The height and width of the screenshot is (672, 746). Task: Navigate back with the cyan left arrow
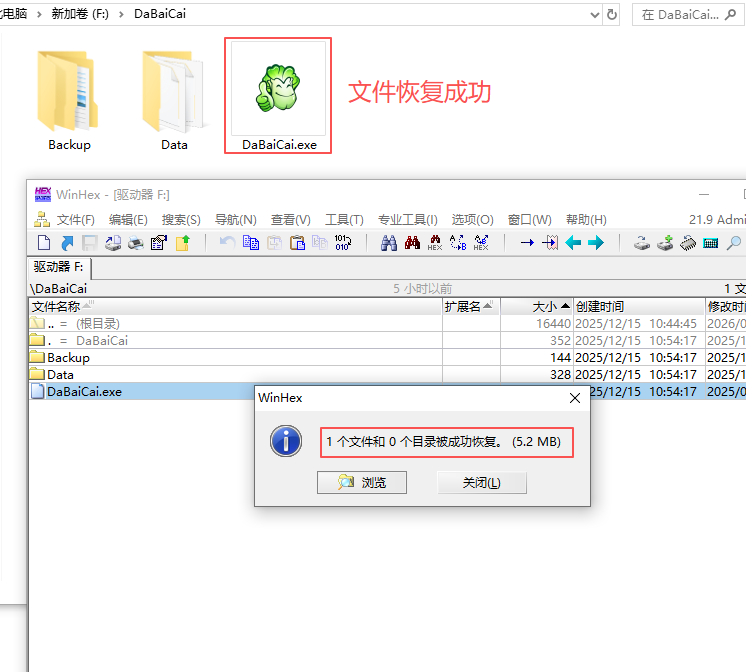click(x=573, y=243)
